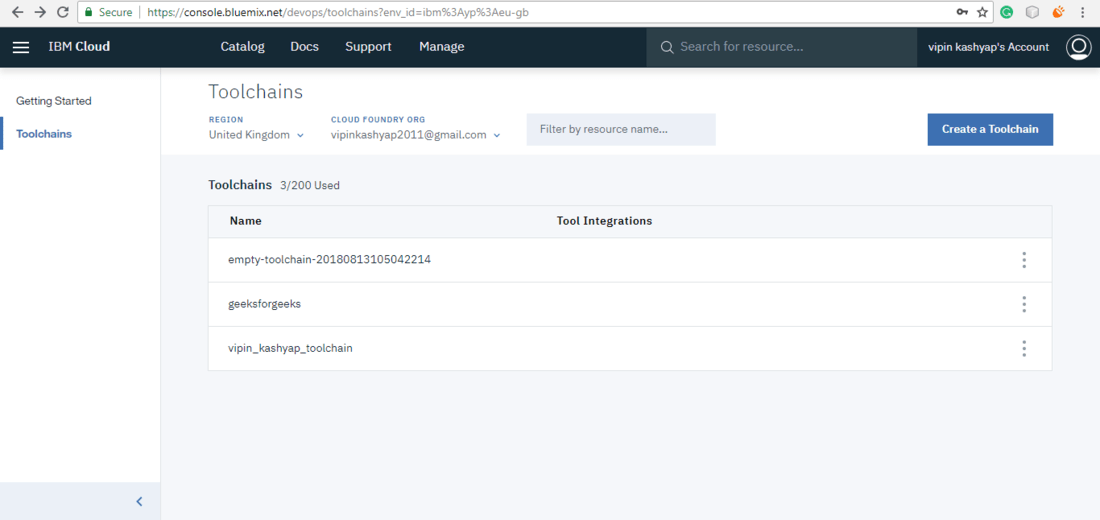Collapse the left sidebar with chevron

139,501
